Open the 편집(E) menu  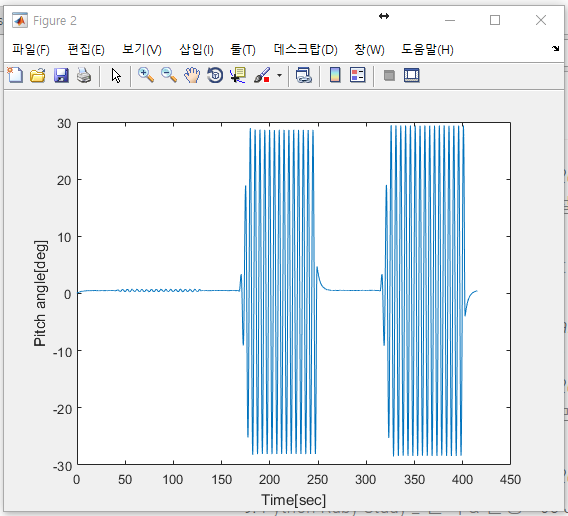(x=86, y=49)
